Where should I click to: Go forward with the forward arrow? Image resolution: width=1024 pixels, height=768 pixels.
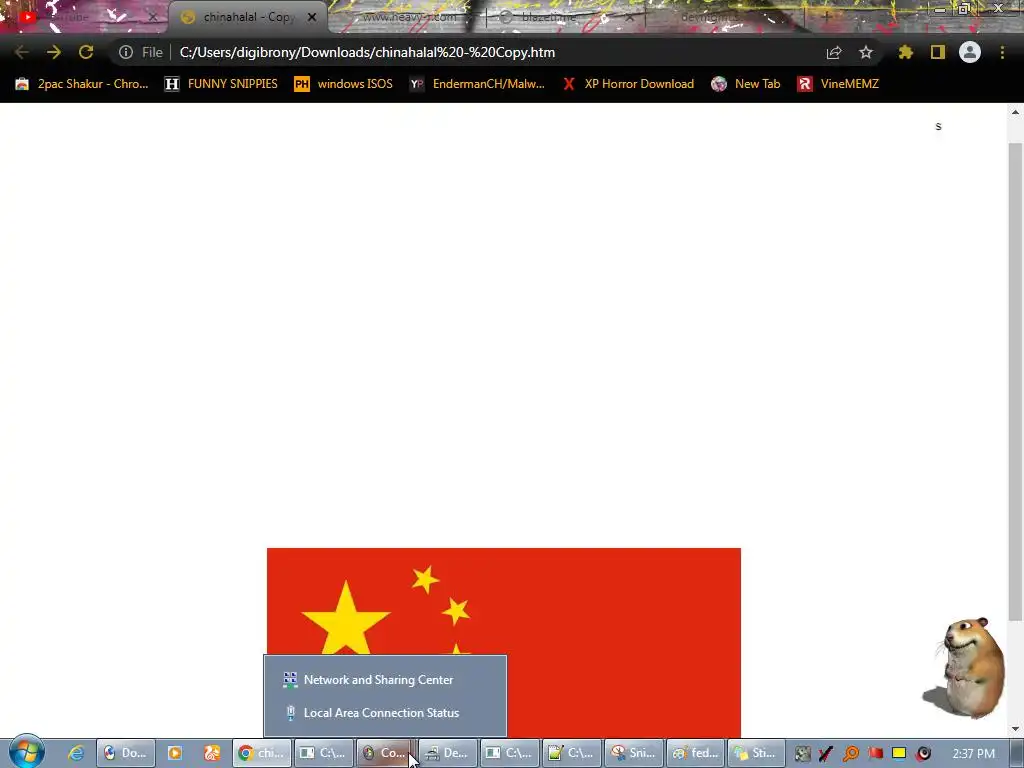point(54,52)
